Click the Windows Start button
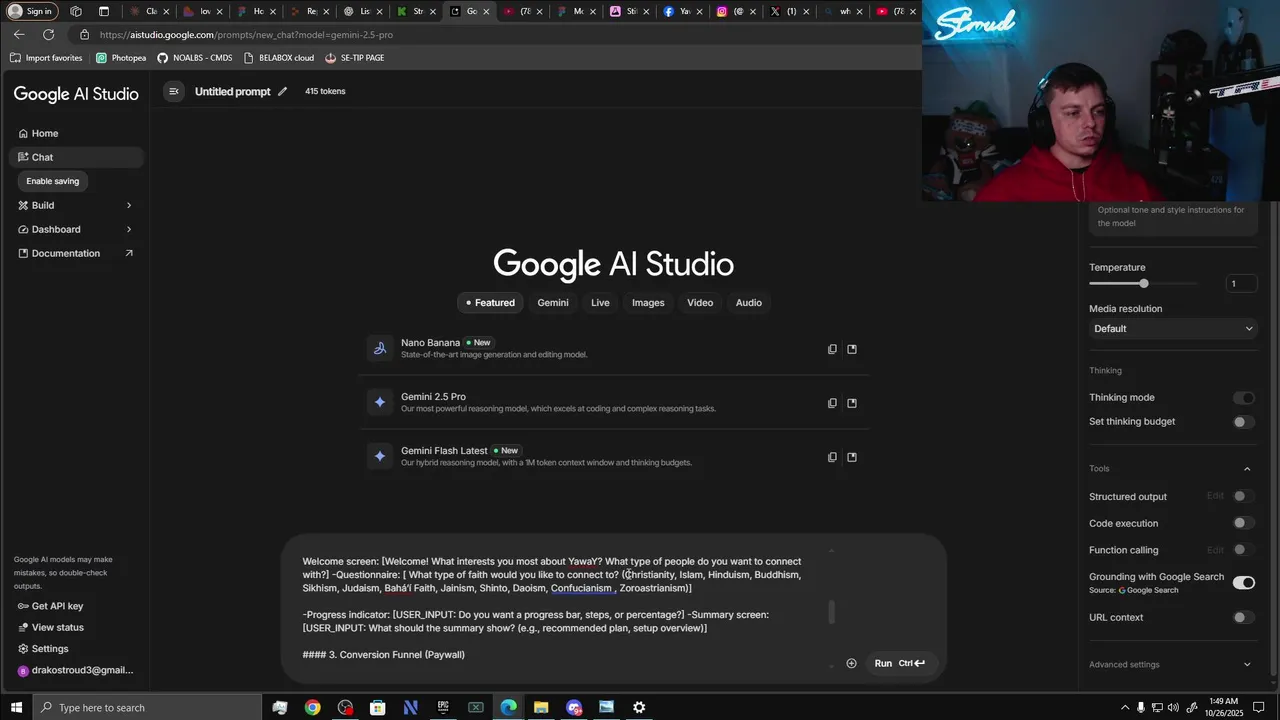Screen dimensions: 1280x720 [x=16, y=707]
